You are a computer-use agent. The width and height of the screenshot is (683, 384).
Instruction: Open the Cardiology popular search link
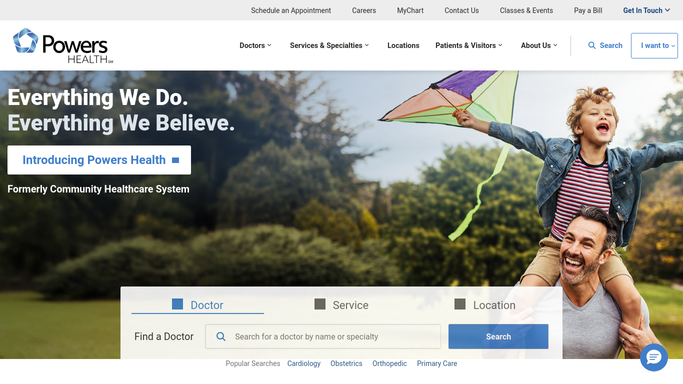(x=304, y=364)
